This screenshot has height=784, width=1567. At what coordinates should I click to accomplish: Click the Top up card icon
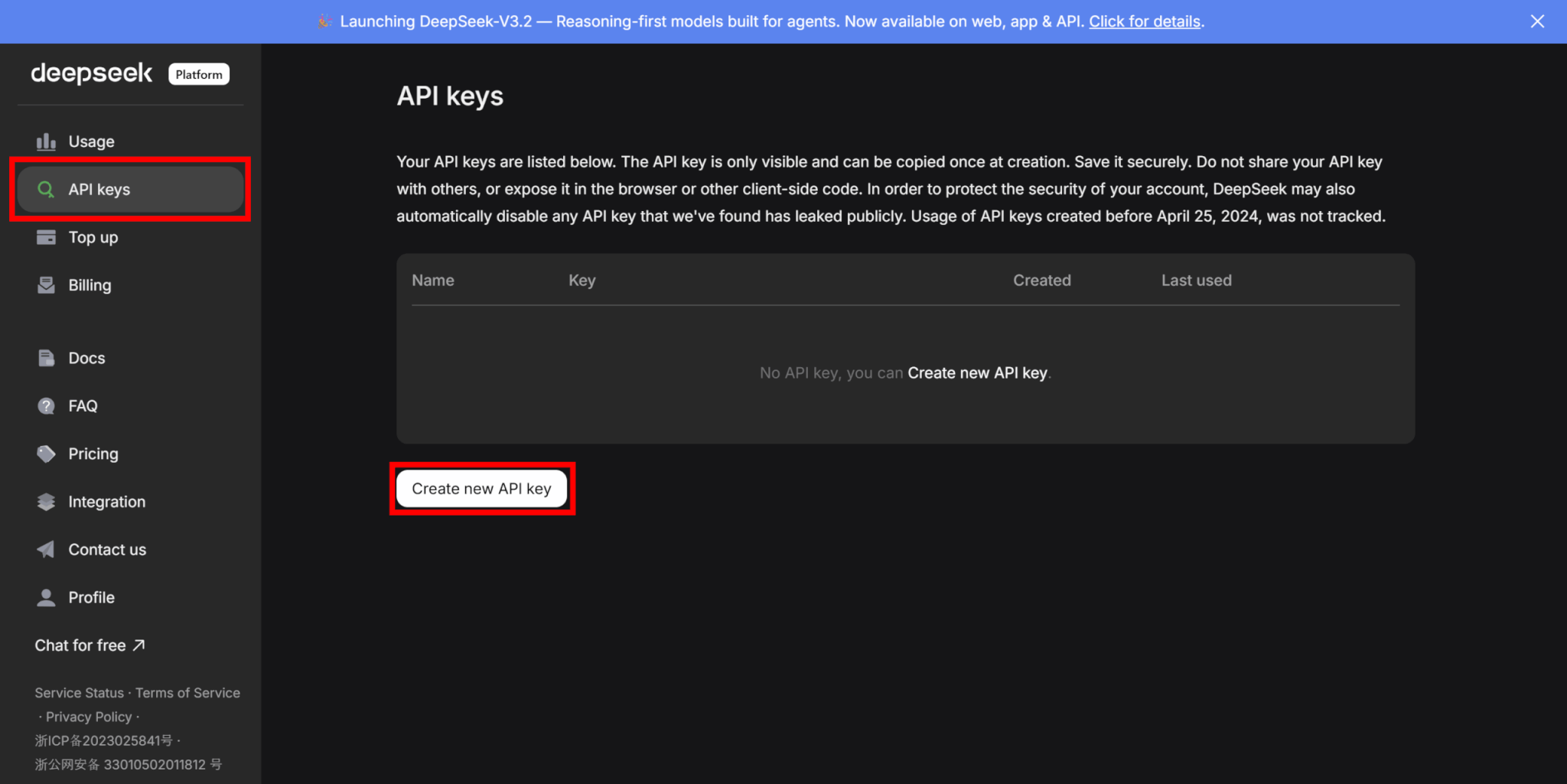click(46, 237)
